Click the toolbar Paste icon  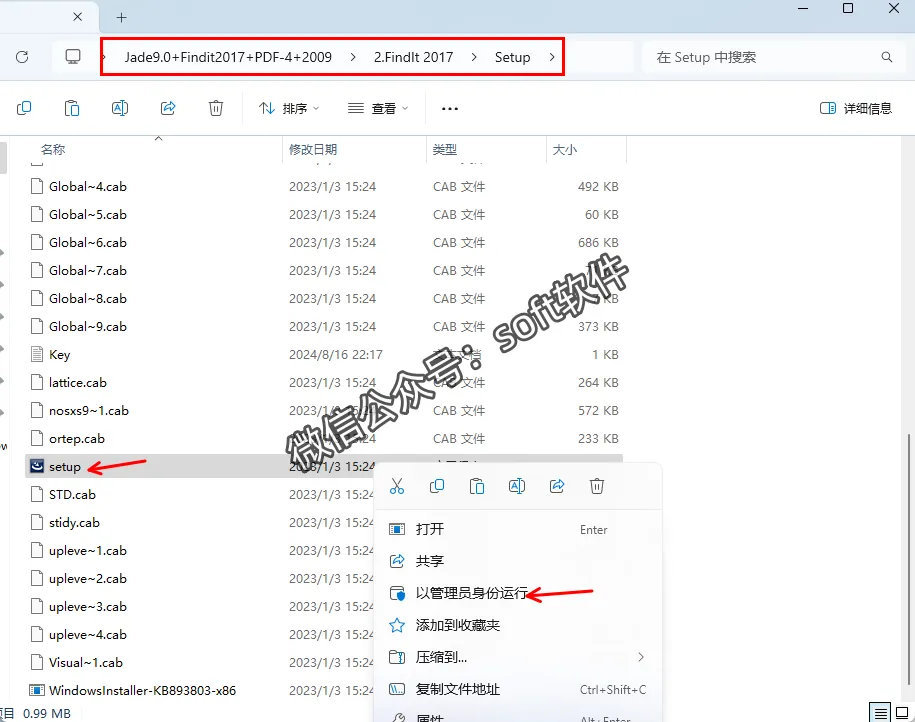72,108
